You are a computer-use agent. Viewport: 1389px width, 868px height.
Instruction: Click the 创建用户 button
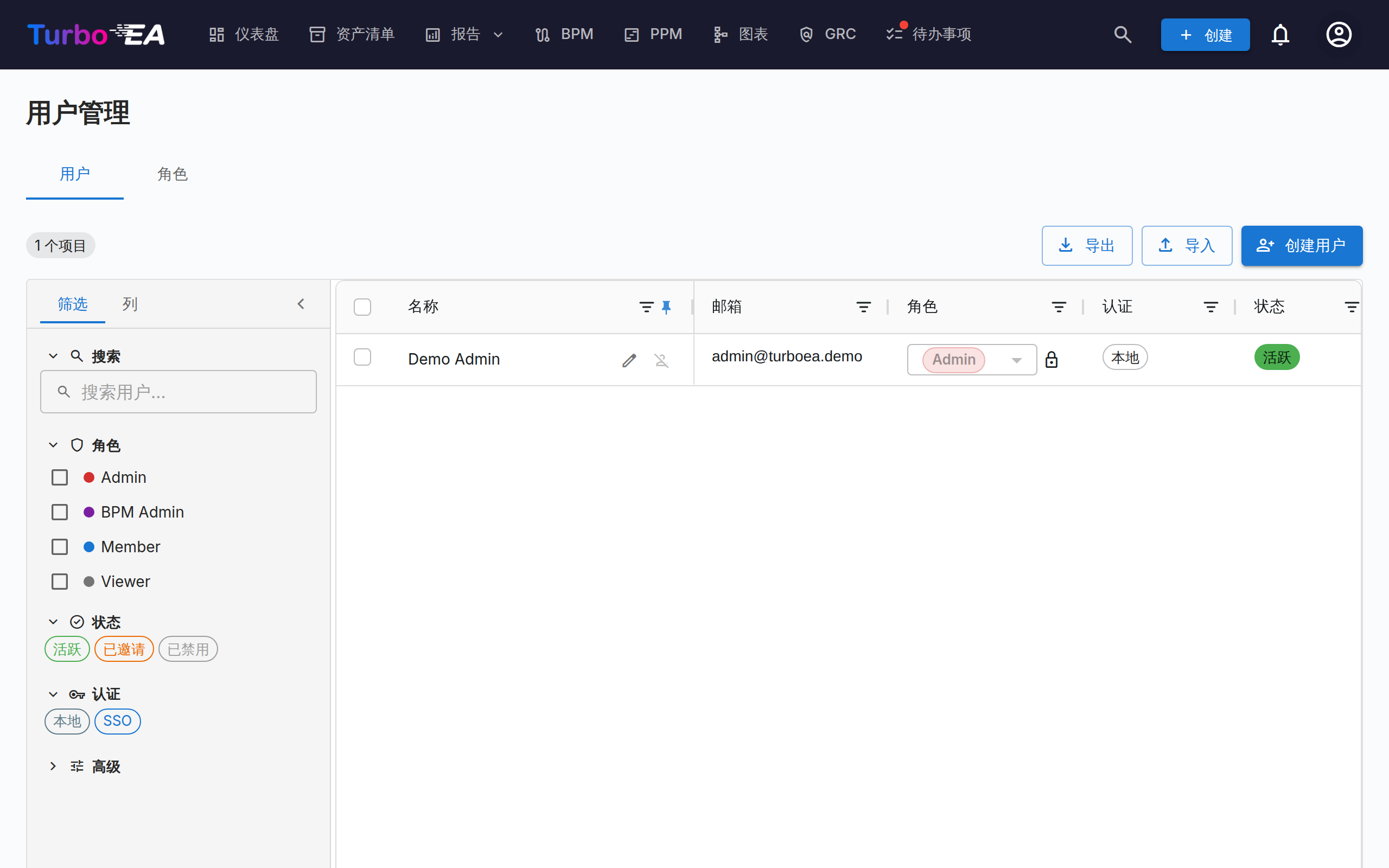tap(1301, 246)
